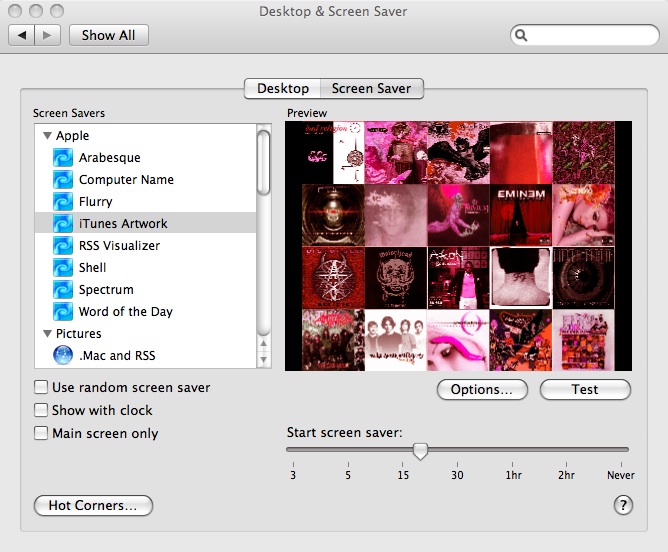
Task: Click the Arabesque screen saver icon
Action: pos(63,158)
